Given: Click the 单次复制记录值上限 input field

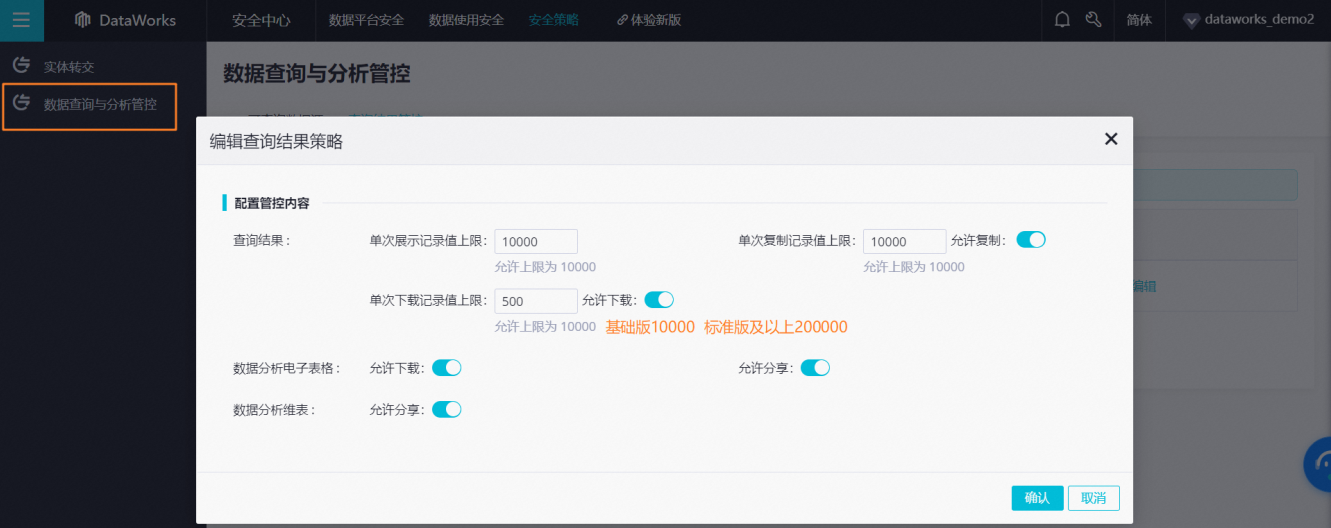Looking at the screenshot, I should (905, 241).
